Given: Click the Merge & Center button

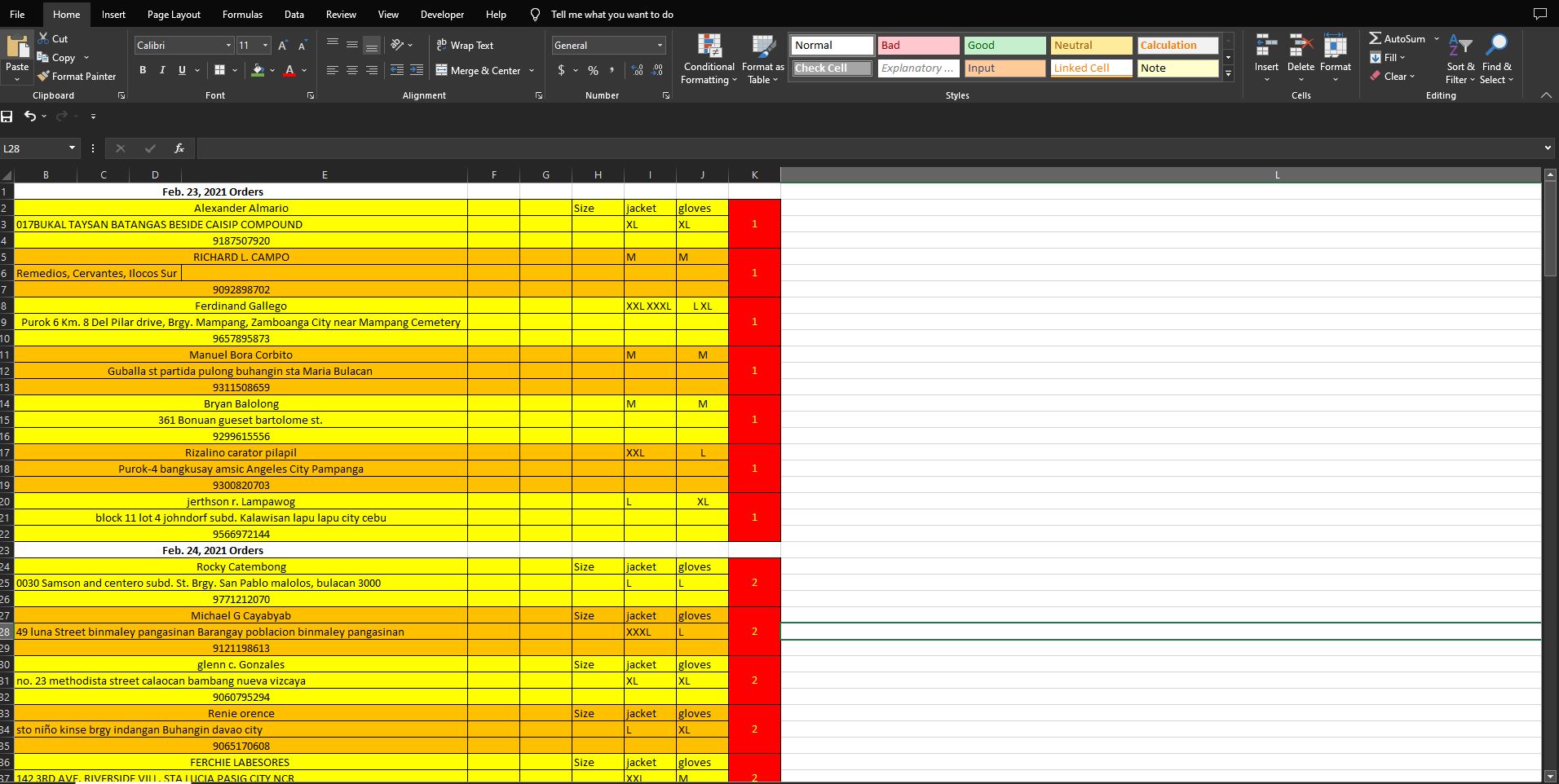Looking at the screenshot, I should pos(479,71).
